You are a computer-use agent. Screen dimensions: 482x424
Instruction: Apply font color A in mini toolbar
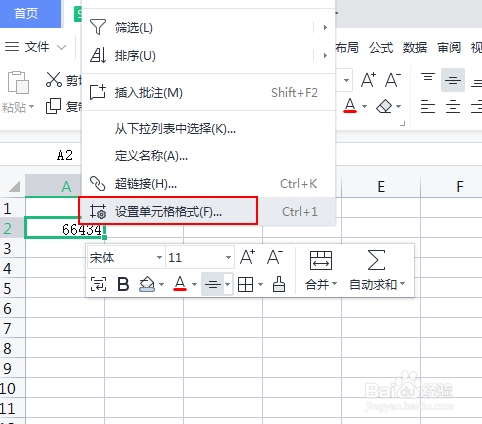click(x=180, y=284)
